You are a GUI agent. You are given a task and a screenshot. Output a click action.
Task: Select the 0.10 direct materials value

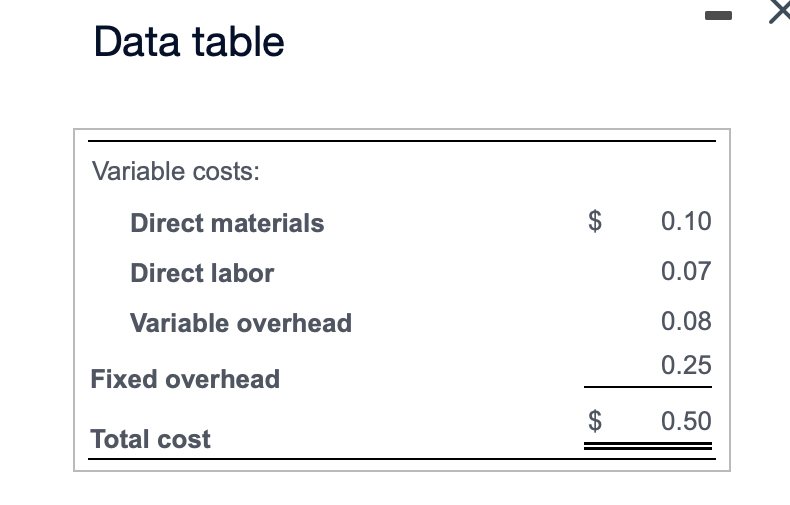686,221
